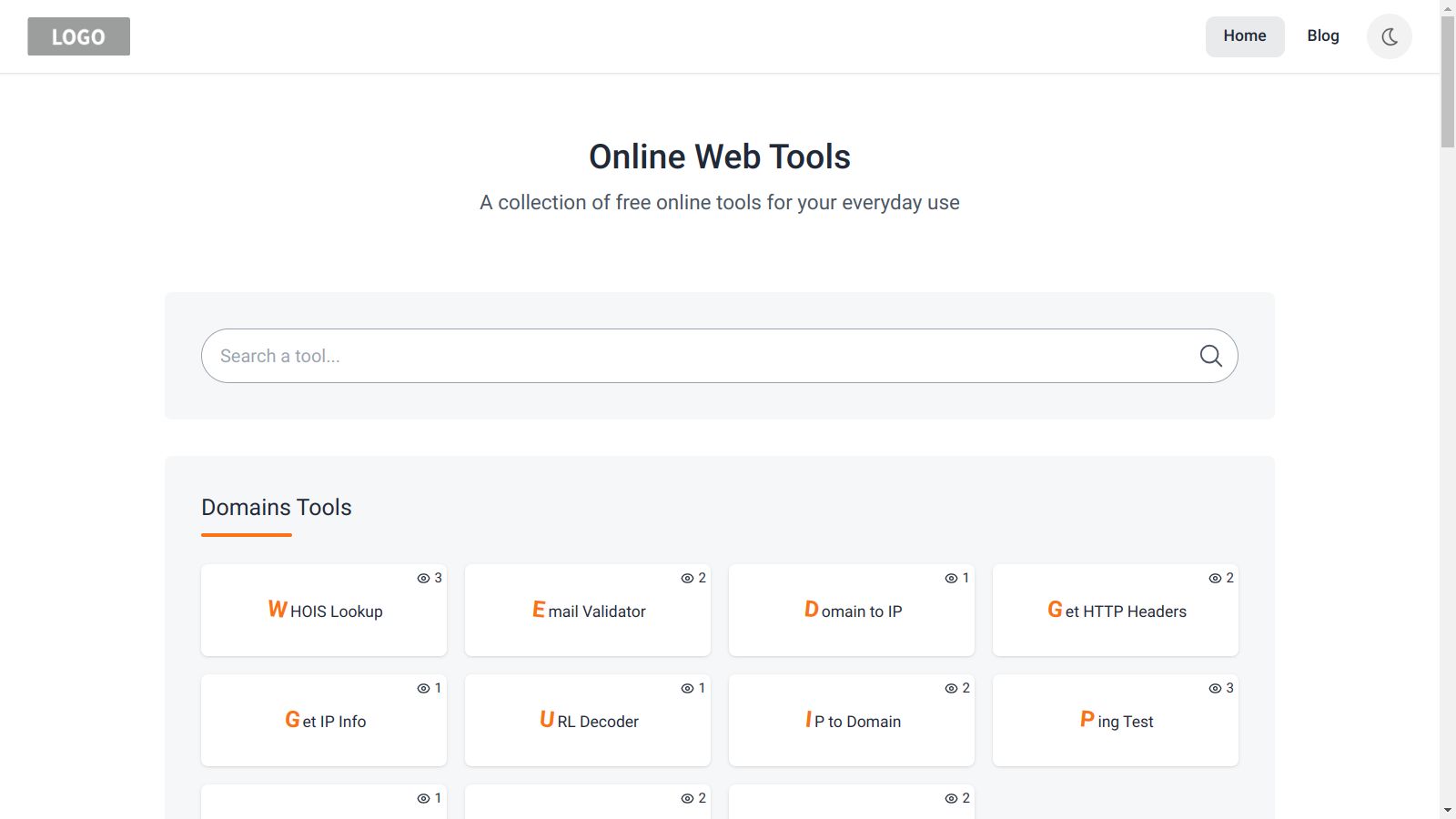Focus the Search a tool input field
The height and width of the screenshot is (819, 1456).
click(x=719, y=356)
